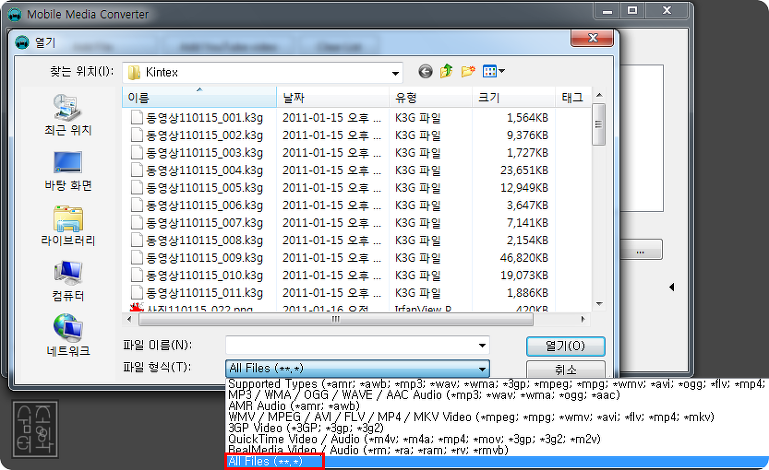Viewport: 769px width, 470px height.
Task: Open Computer (컴퓨터) shortcut
Action: (68, 281)
